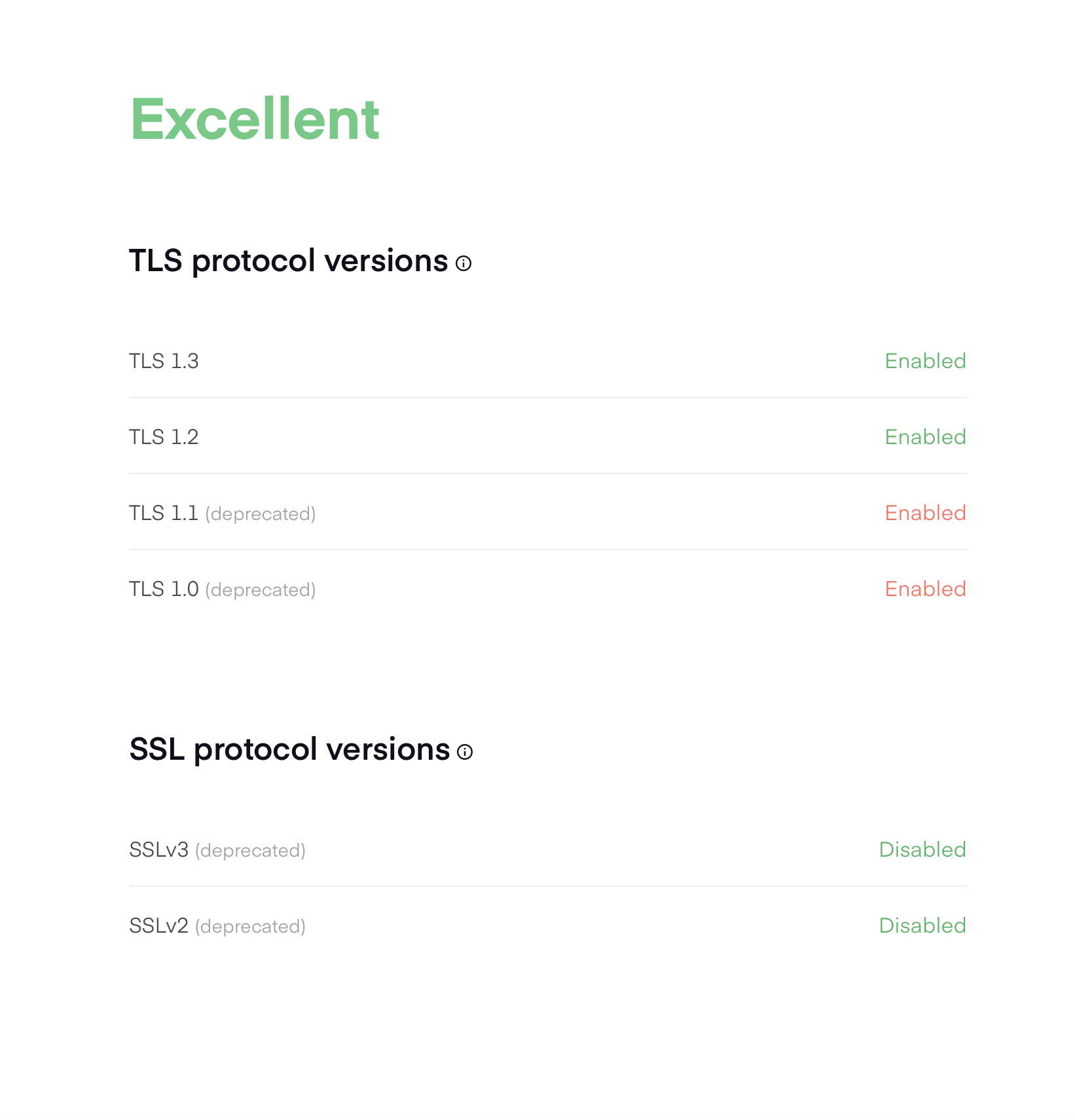Image resolution: width=1075 pixels, height=1120 pixels.
Task: Click the info icon beside SSL protocol versions
Action: 465,752
